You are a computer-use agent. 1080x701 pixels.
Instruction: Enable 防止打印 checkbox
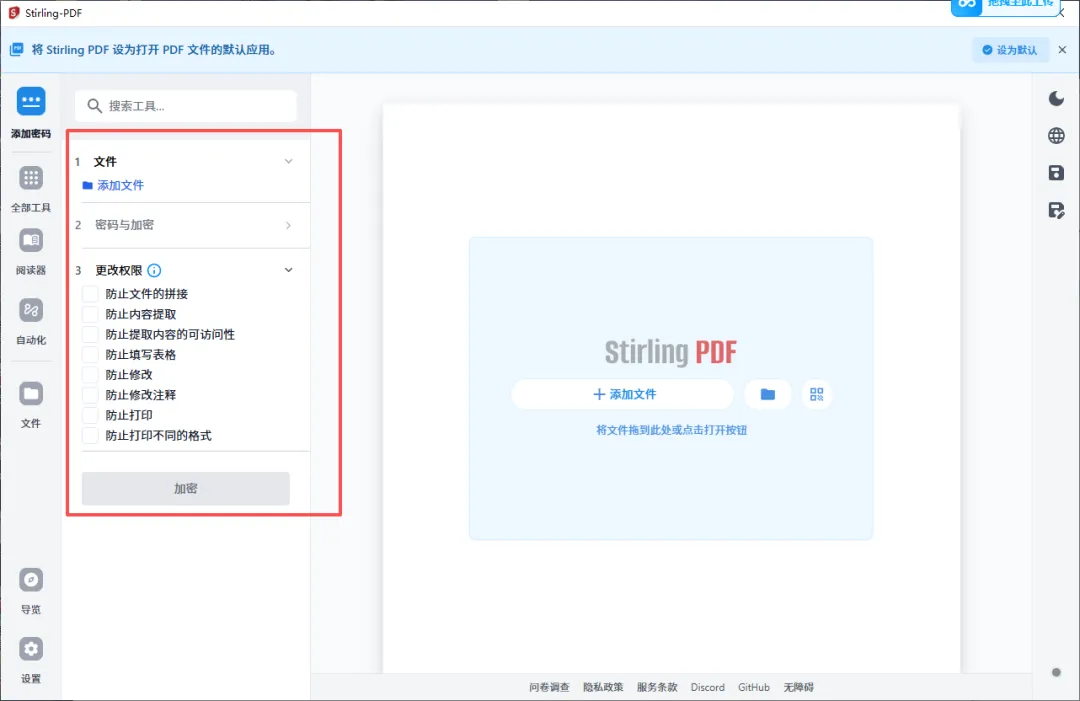click(x=90, y=415)
